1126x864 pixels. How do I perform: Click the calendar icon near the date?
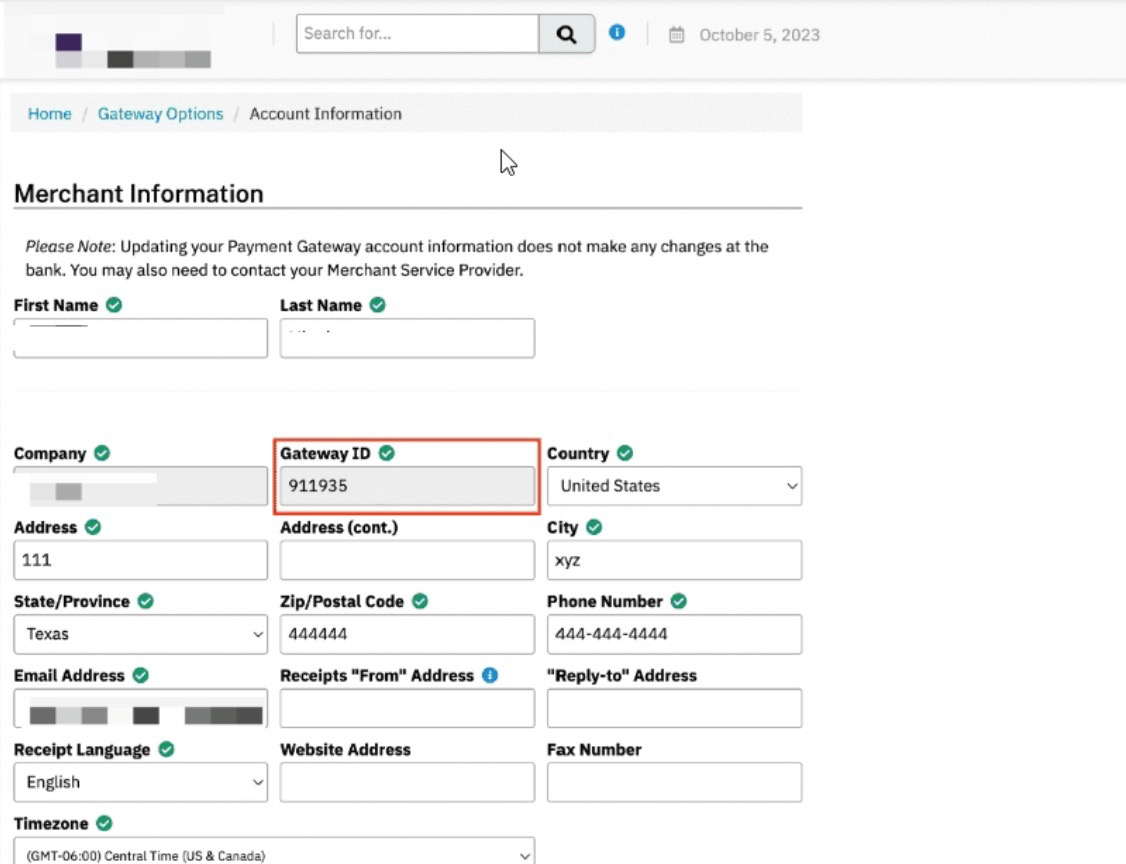coord(677,35)
